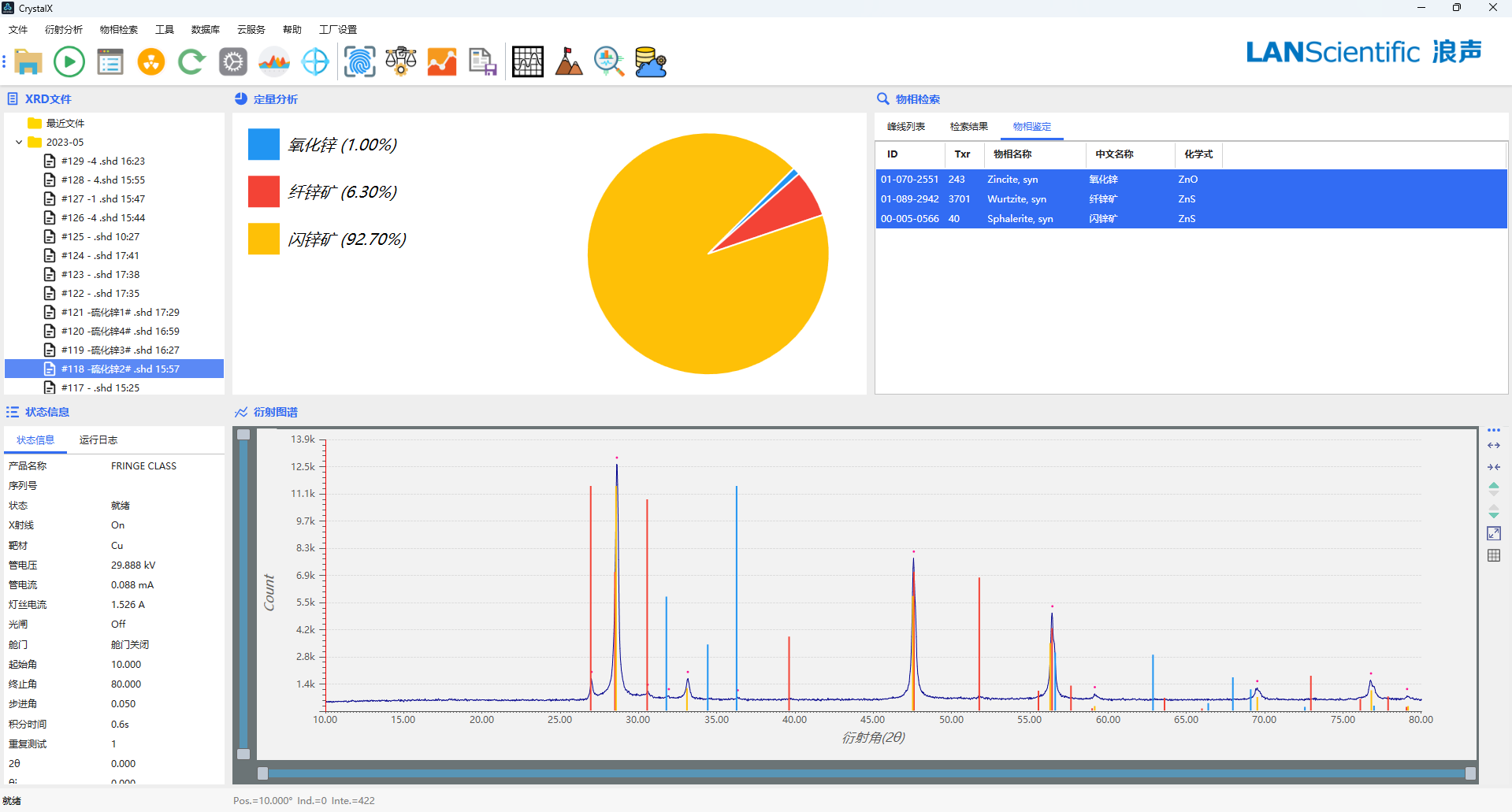Viewport: 1512px width, 812px height.
Task: Toggle fullscreen expand icon beside chart
Action: pos(1494,533)
